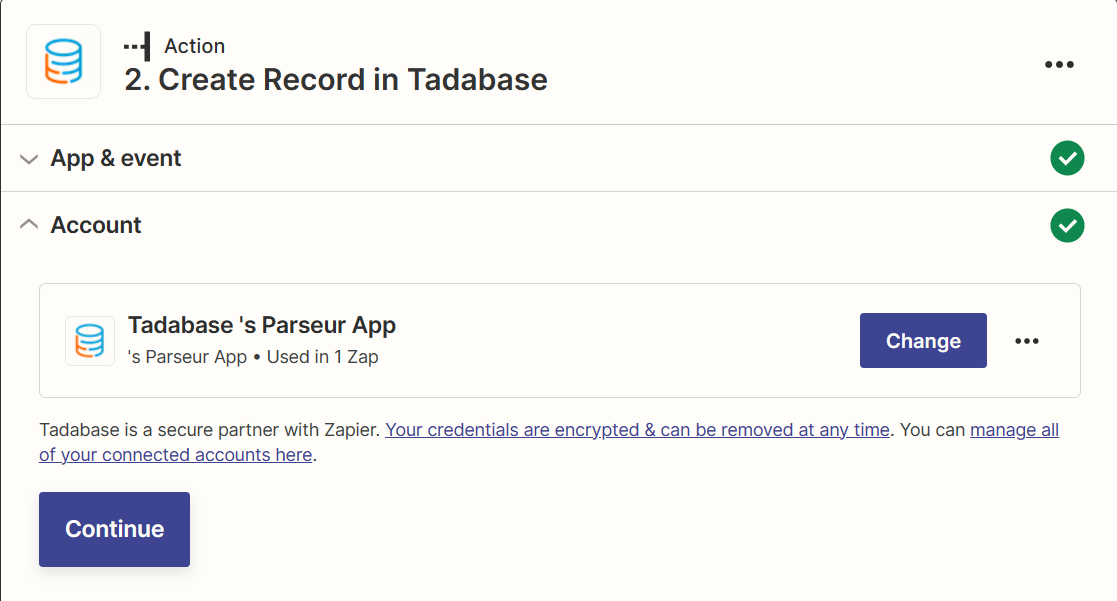
Task: Open the credentials encryption information link
Action: click(638, 429)
